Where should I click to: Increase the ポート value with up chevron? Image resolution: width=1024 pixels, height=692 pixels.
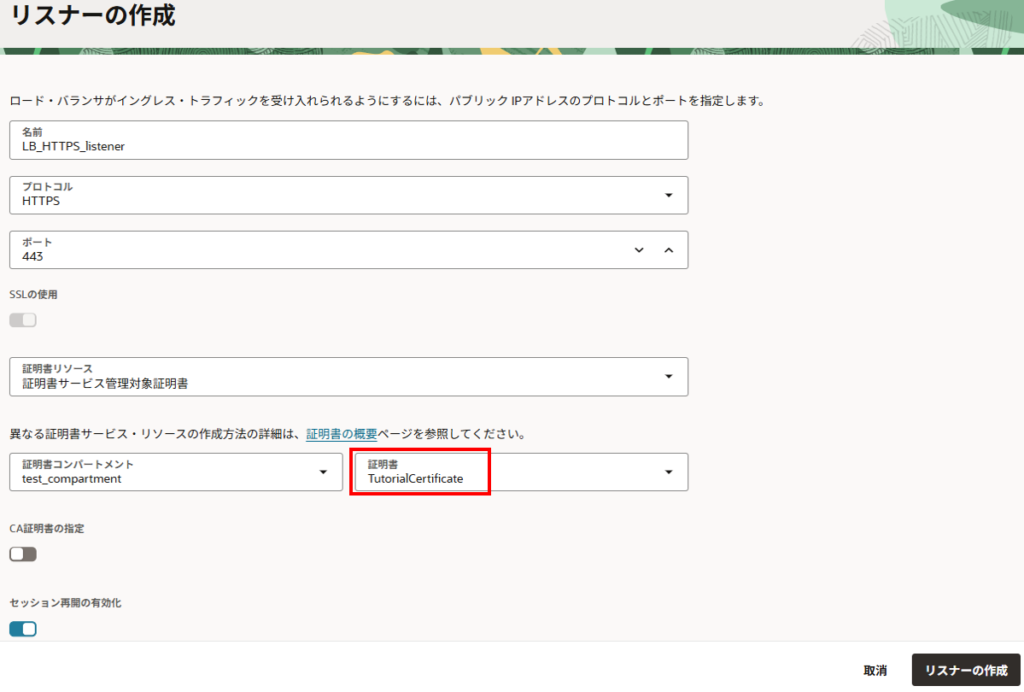669,250
